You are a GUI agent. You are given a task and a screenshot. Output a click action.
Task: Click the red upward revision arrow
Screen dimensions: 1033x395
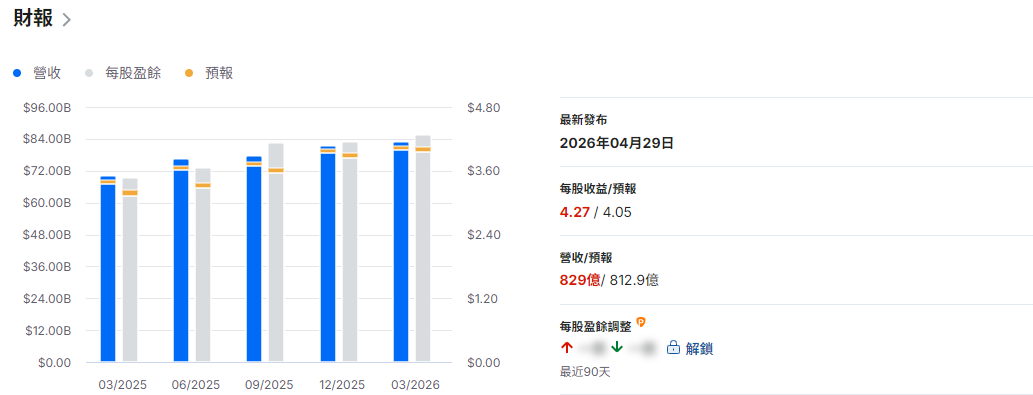567,348
